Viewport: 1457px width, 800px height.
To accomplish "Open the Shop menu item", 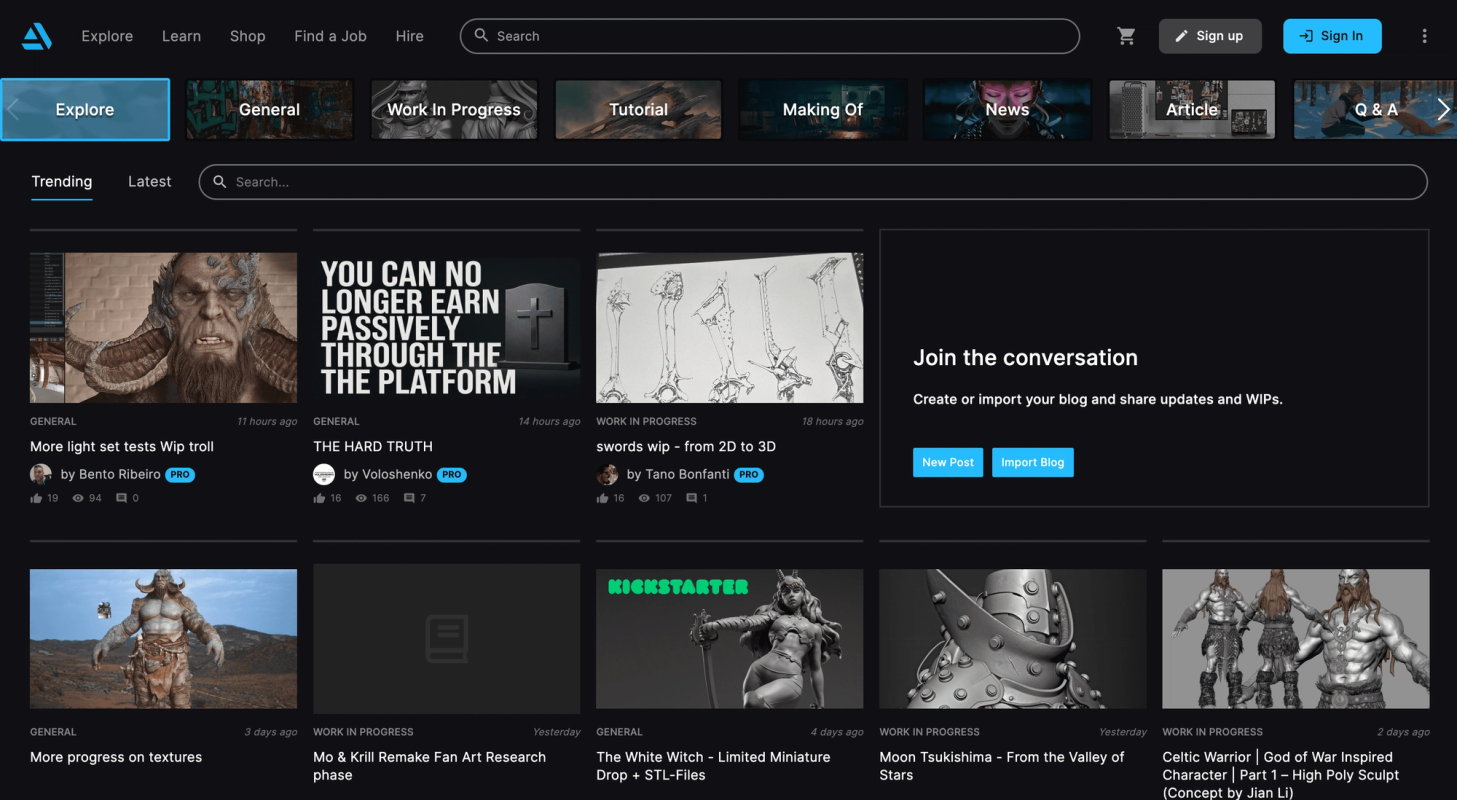I will (x=247, y=36).
